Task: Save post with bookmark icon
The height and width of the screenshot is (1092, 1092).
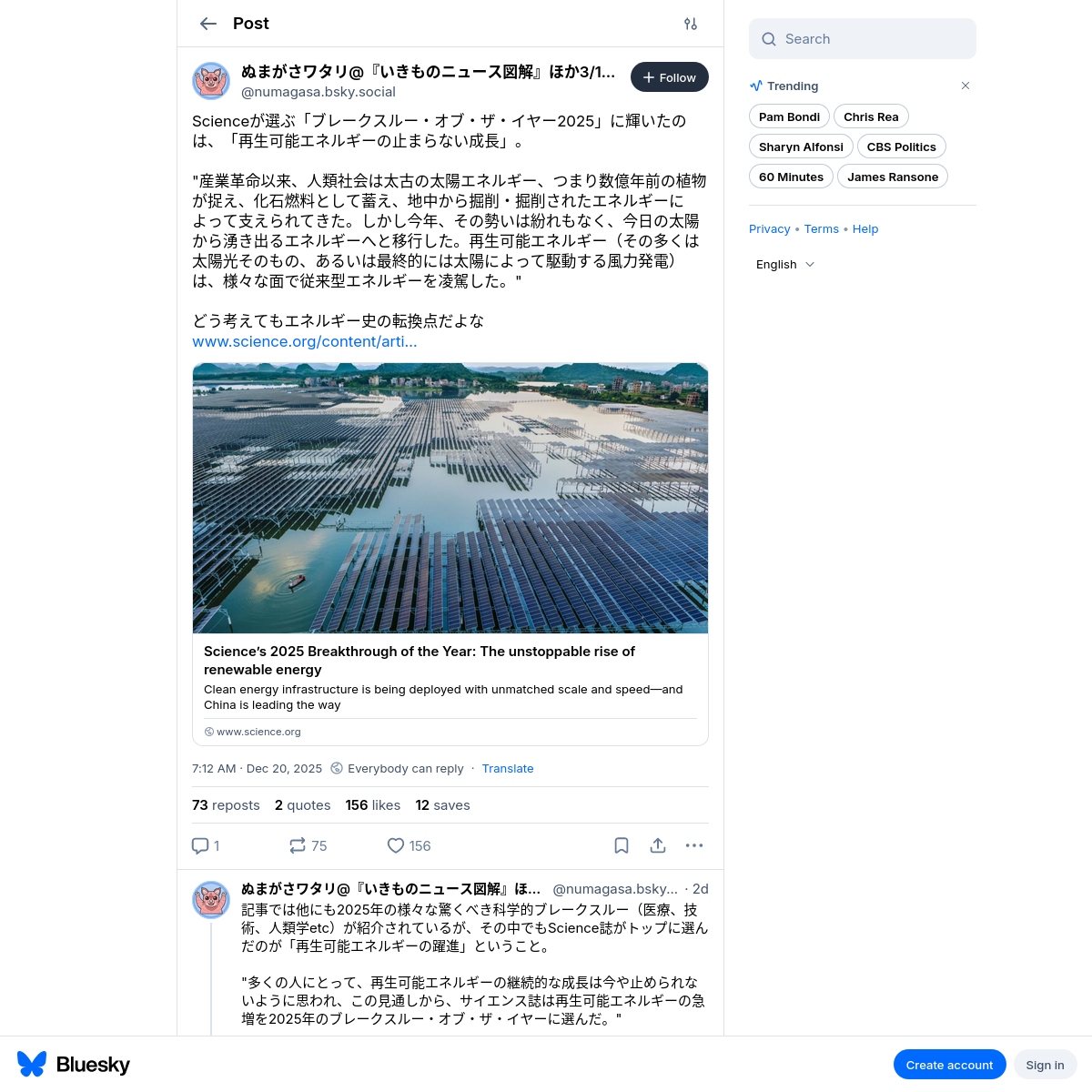Action: [x=622, y=845]
